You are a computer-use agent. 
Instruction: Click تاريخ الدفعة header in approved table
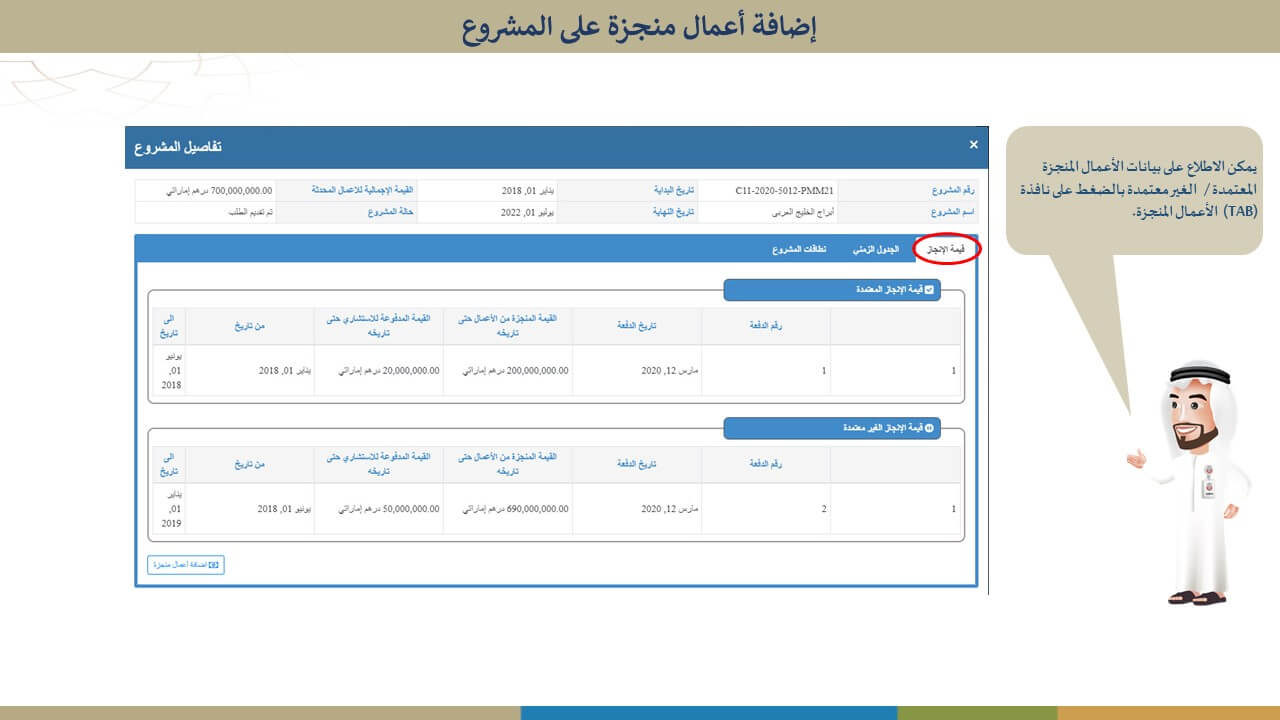(637, 325)
